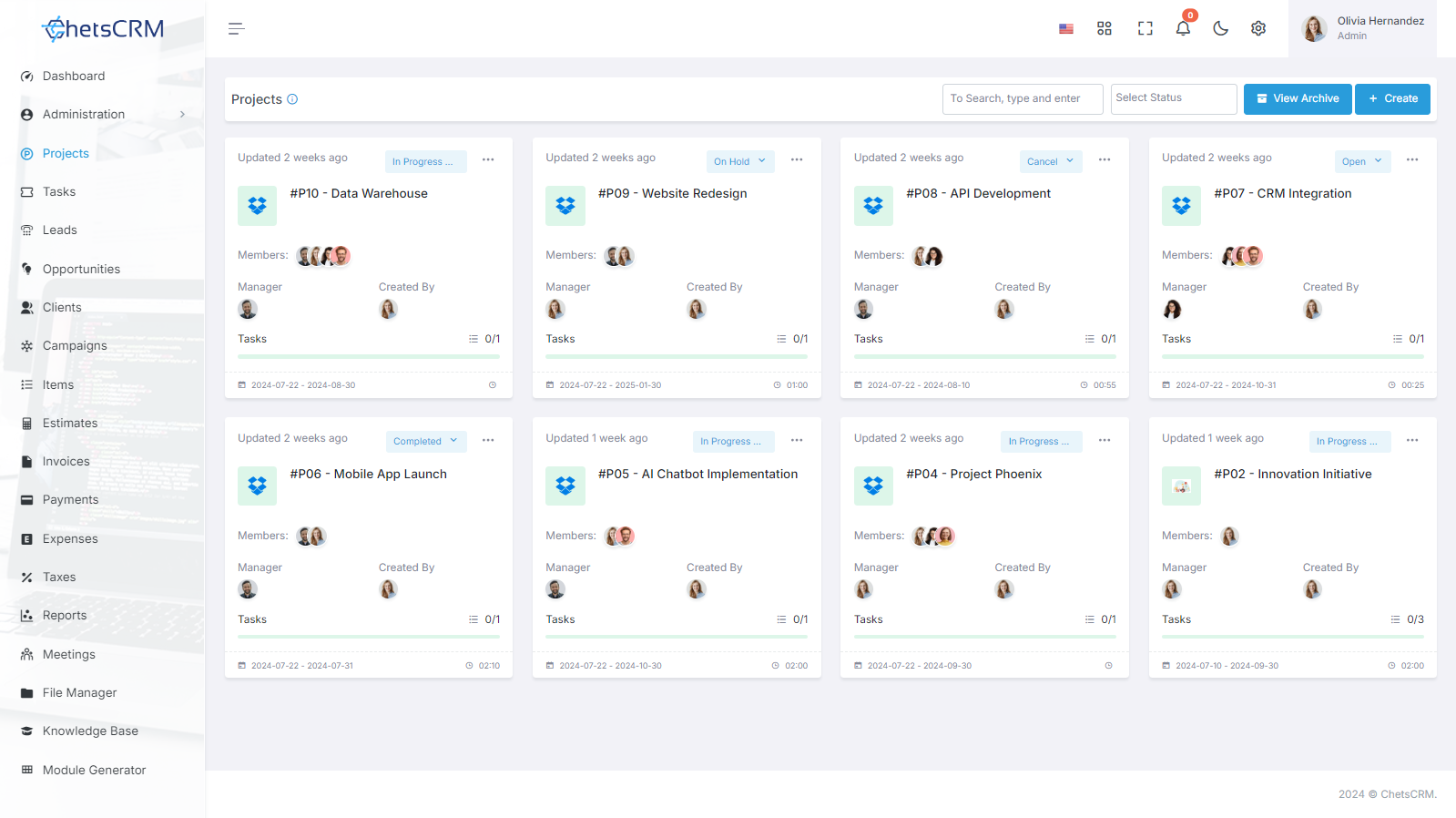
Task: Open the notifications bell
Action: point(1183,28)
